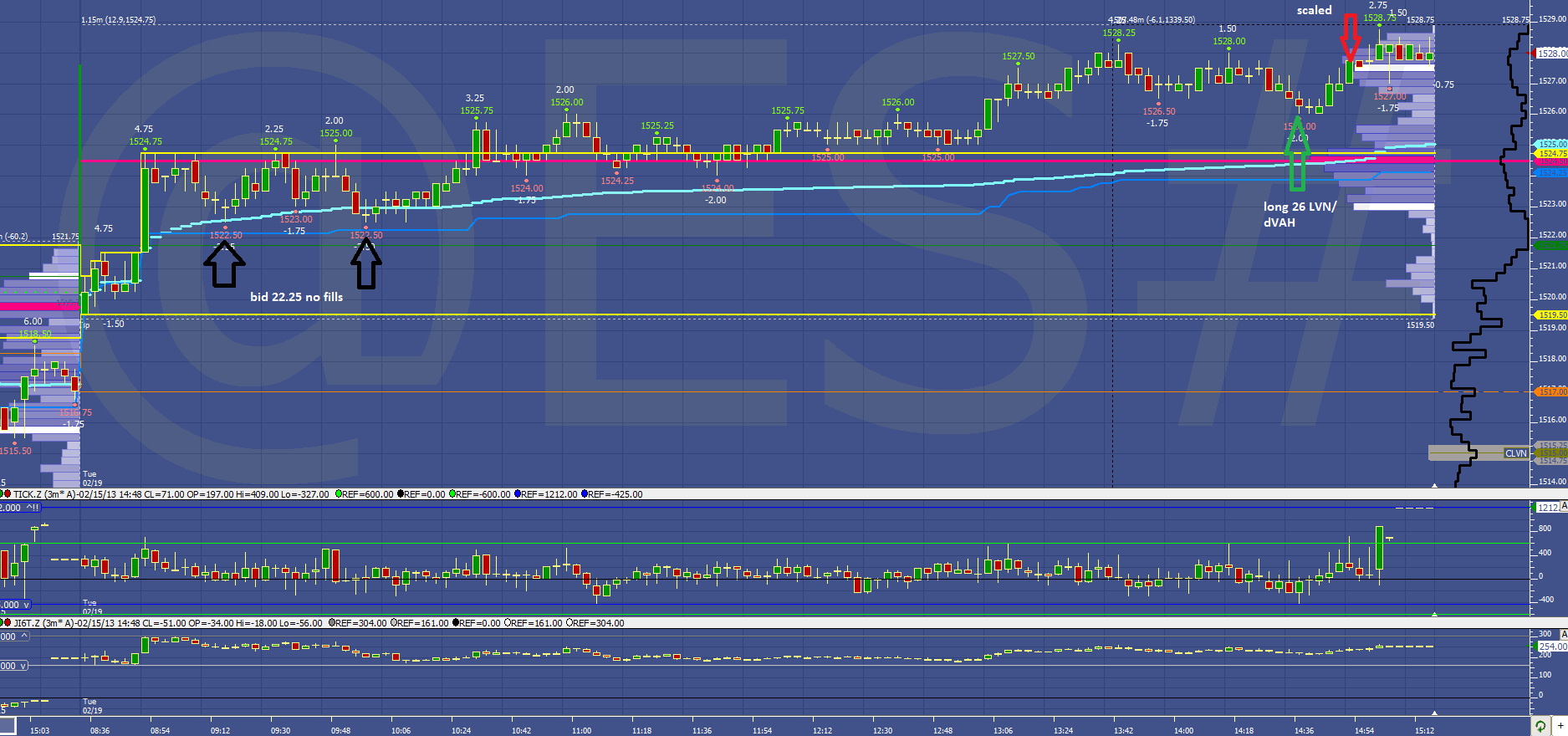Click the red dot before JI6T.Z title
This screenshot has height=736, width=1568.
pos(8,623)
